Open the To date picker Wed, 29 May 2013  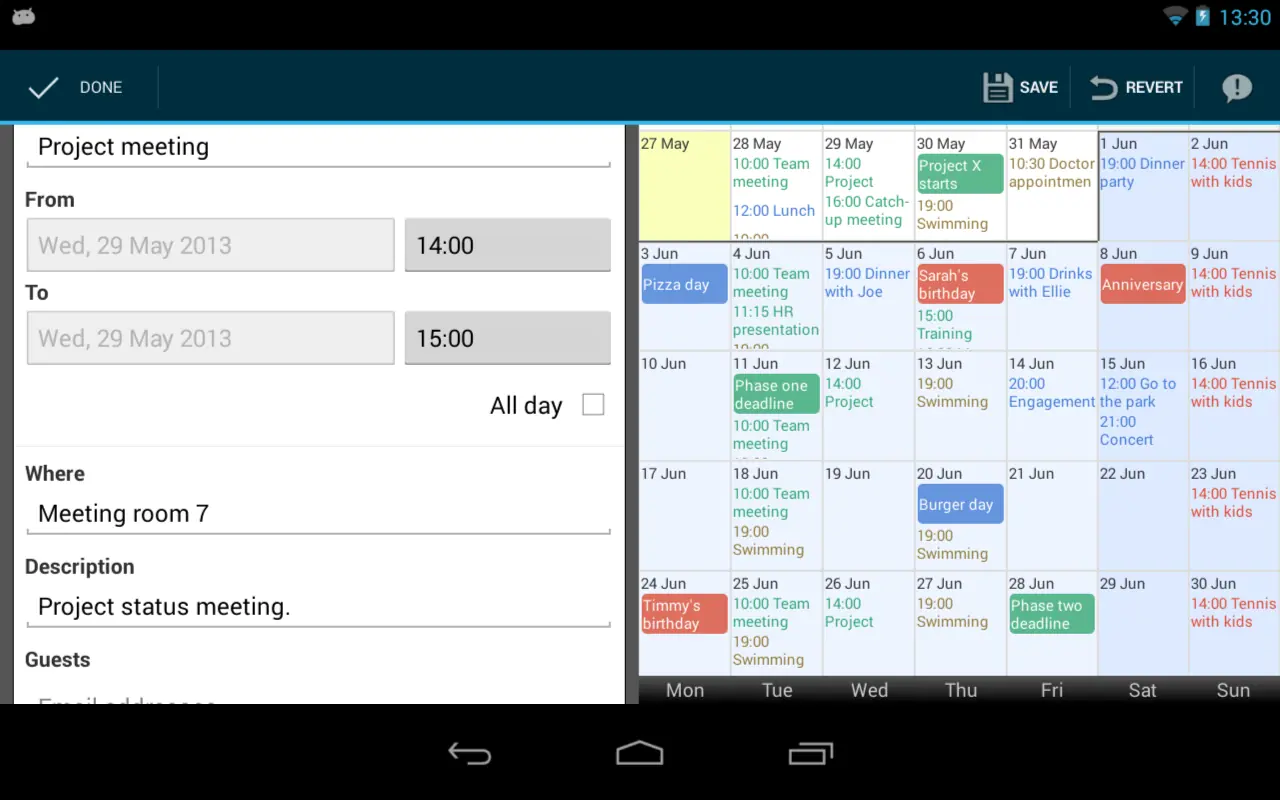[x=210, y=338]
